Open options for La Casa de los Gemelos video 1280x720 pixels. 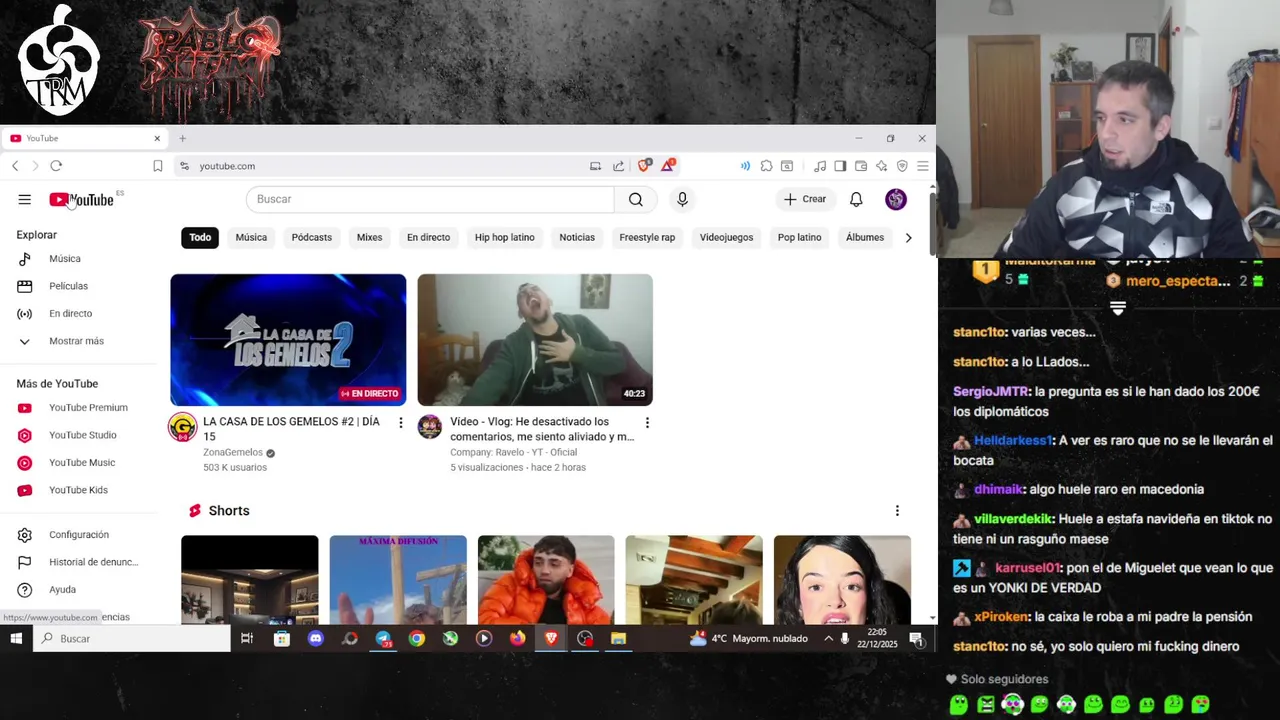tap(400, 423)
